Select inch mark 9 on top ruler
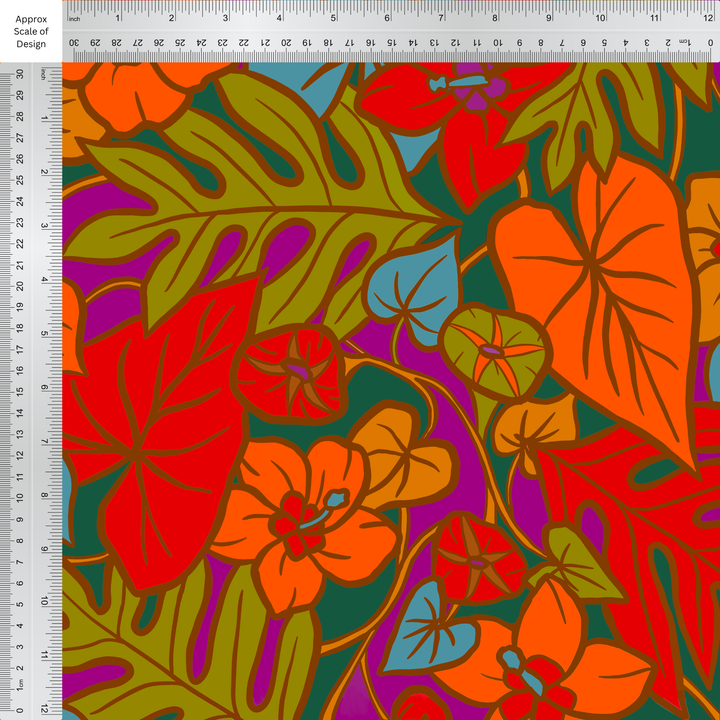This screenshot has height=720, width=720. pos(549,18)
